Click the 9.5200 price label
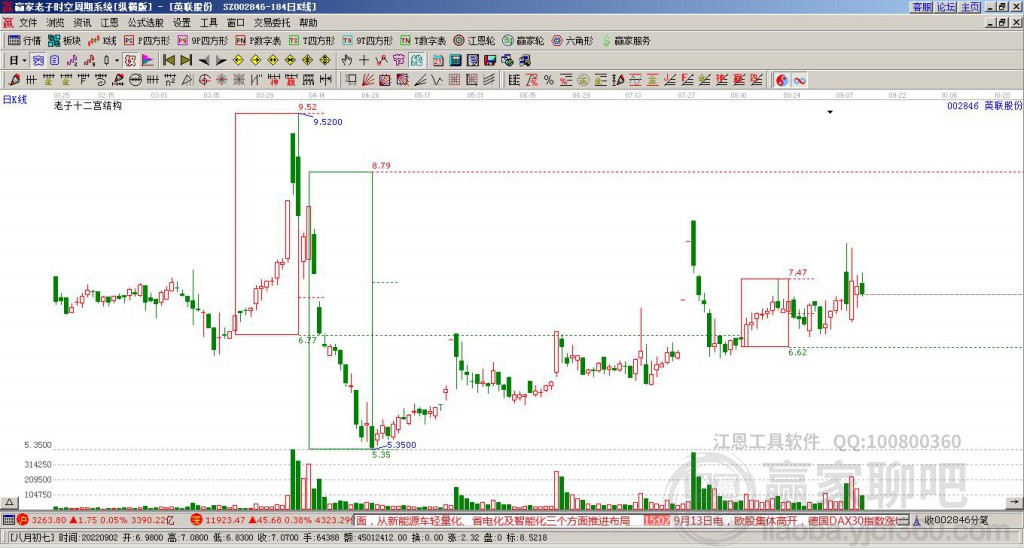Viewport: 1024px width, 548px height. coord(328,122)
